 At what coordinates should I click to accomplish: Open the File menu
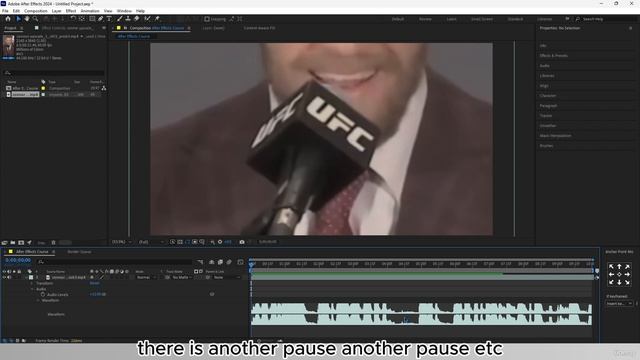tap(5, 11)
